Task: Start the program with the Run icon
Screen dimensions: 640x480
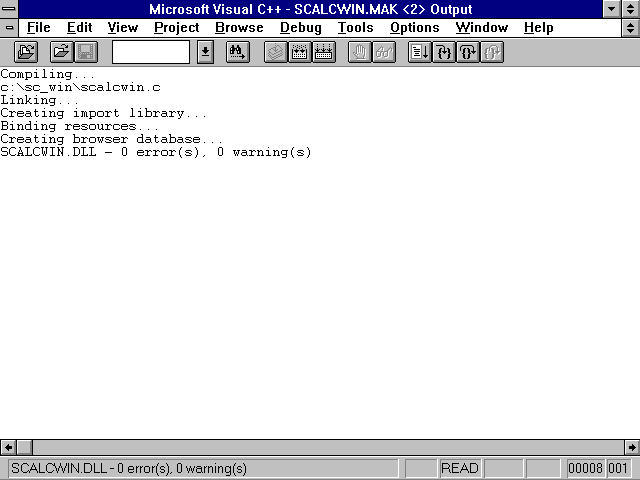Action: tap(420, 52)
